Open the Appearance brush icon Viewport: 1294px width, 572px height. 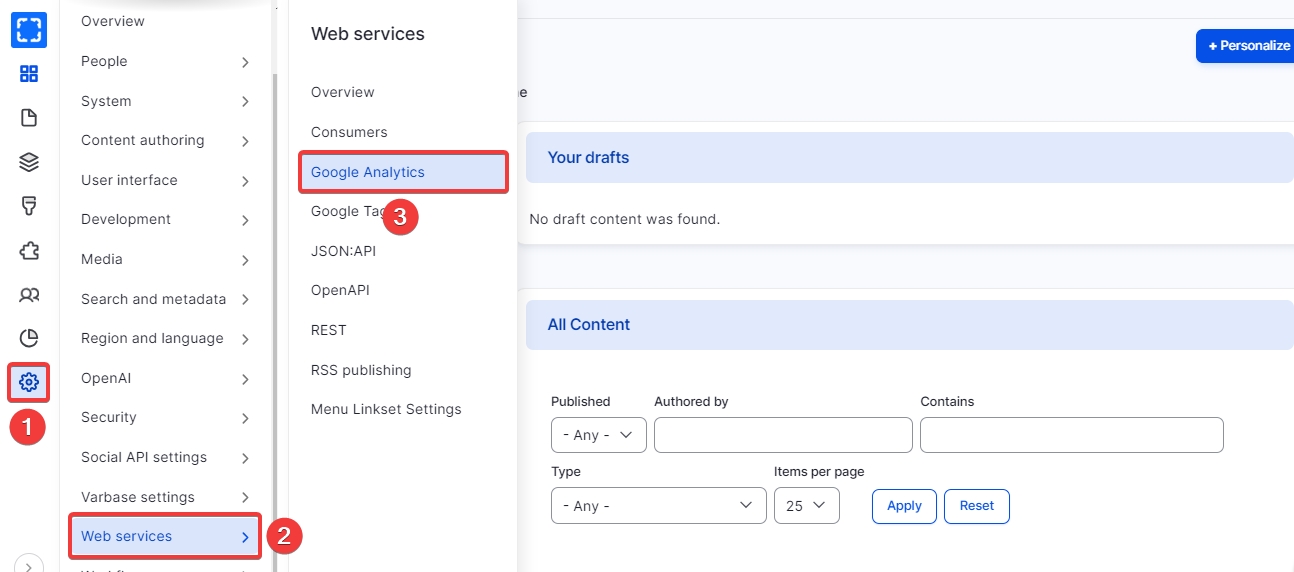29,206
